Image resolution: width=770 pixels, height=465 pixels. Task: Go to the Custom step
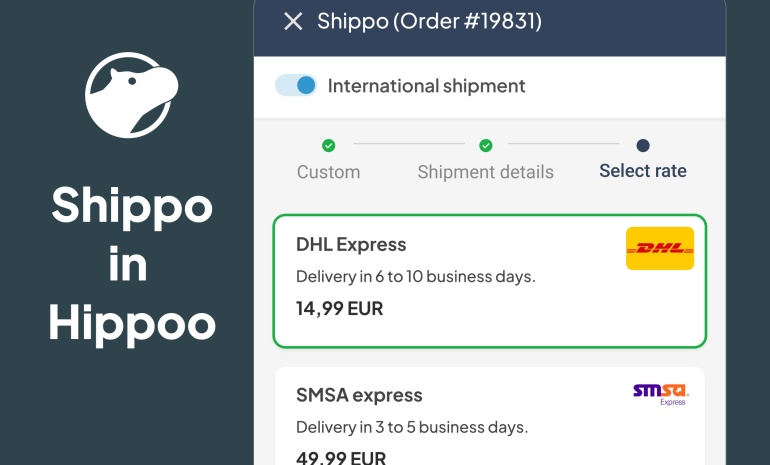(x=329, y=172)
